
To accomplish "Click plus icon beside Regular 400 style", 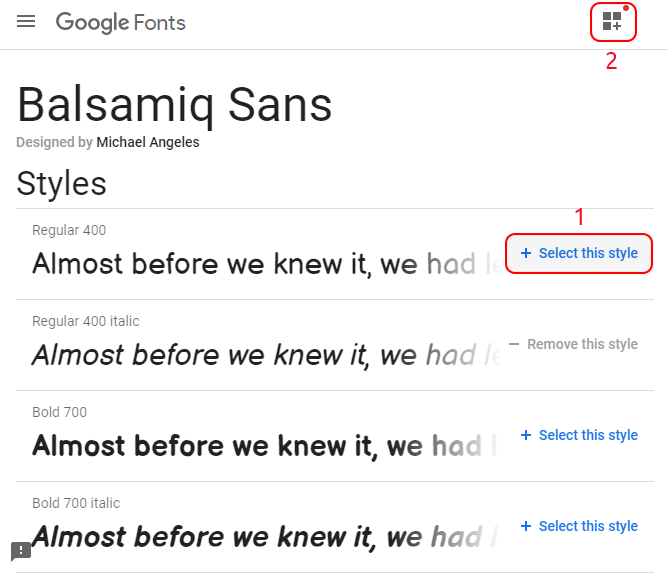I will tap(526, 253).
